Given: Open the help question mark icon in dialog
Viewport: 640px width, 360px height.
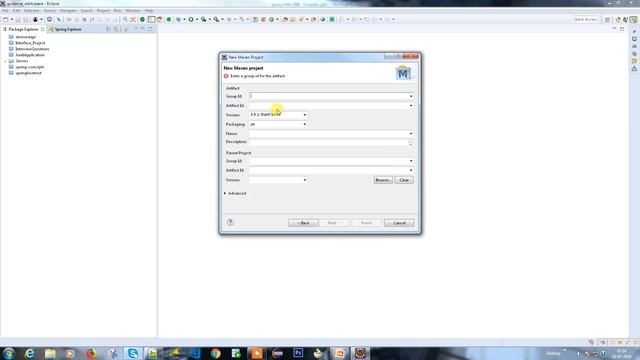Looking at the screenshot, I should [x=230, y=222].
